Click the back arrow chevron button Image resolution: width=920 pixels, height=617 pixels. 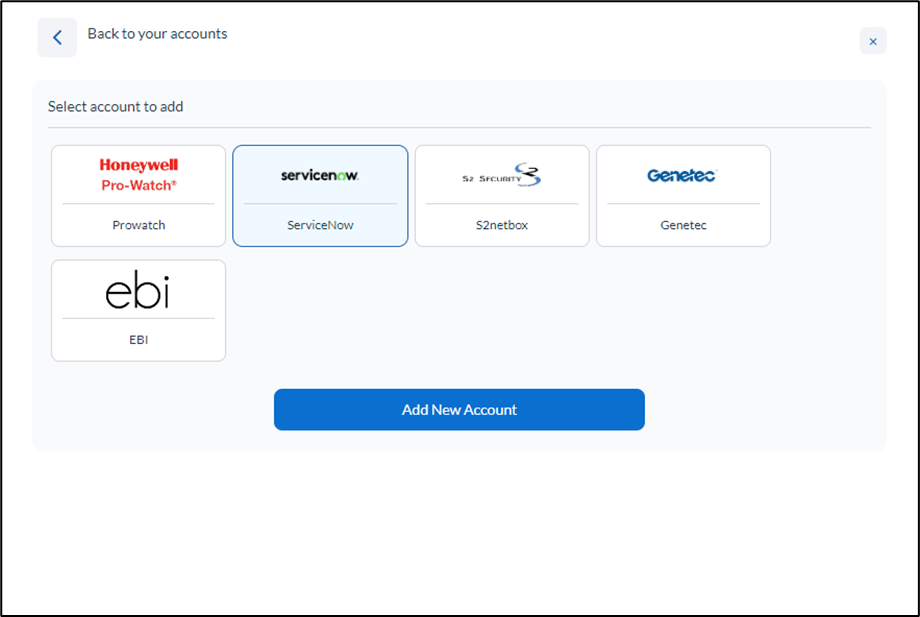57,38
